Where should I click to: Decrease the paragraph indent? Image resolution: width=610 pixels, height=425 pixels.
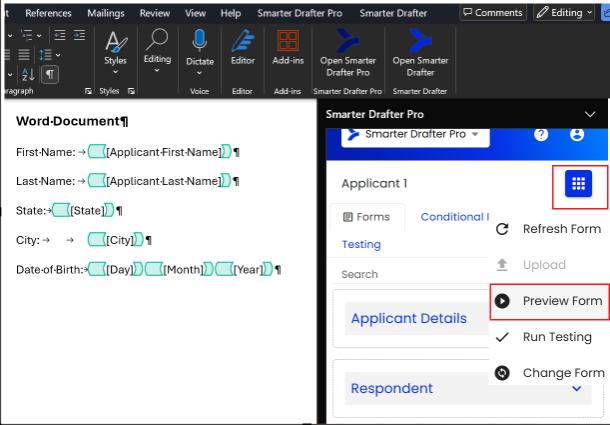[60, 35]
